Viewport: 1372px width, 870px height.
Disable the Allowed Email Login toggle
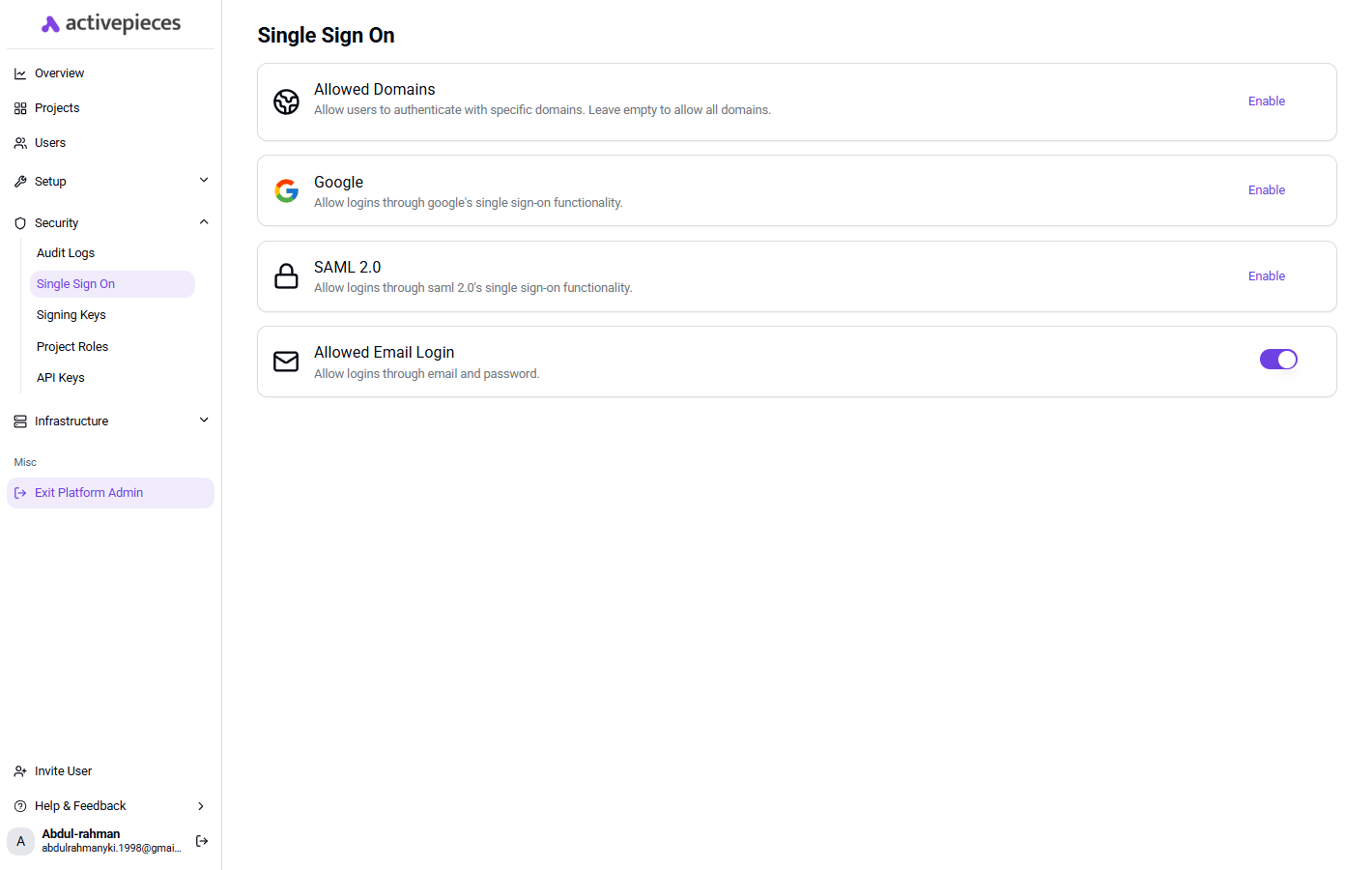tap(1278, 359)
